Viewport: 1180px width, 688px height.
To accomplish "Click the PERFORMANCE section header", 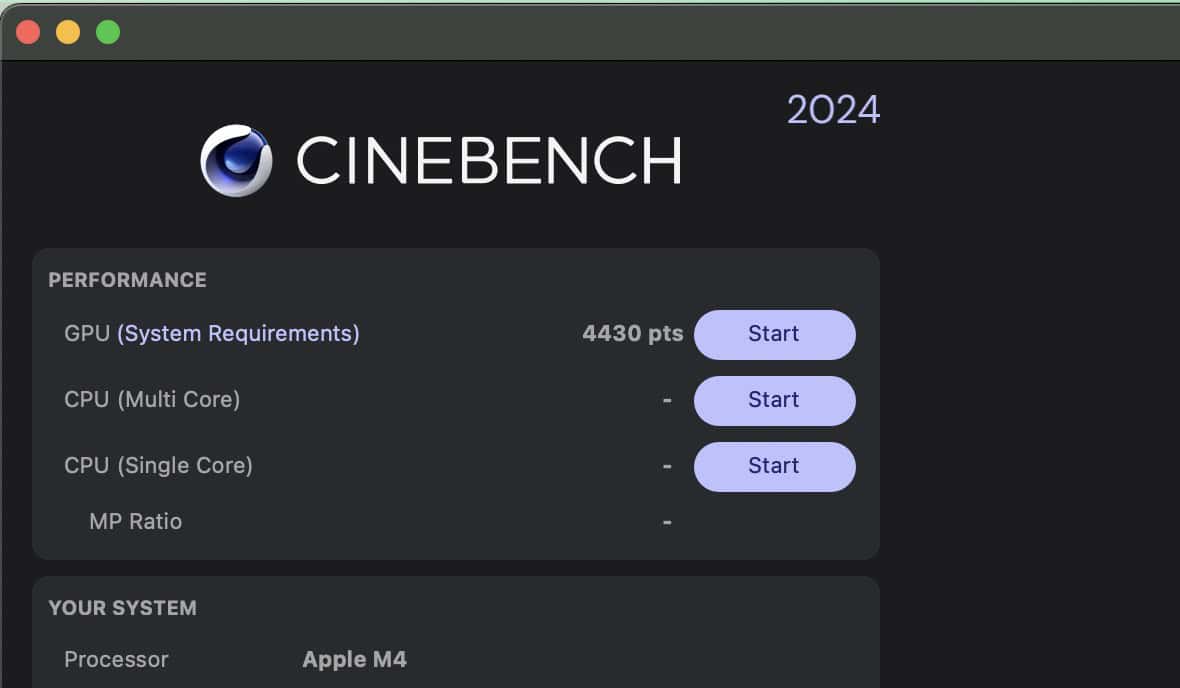I will pyautogui.click(x=127, y=280).
